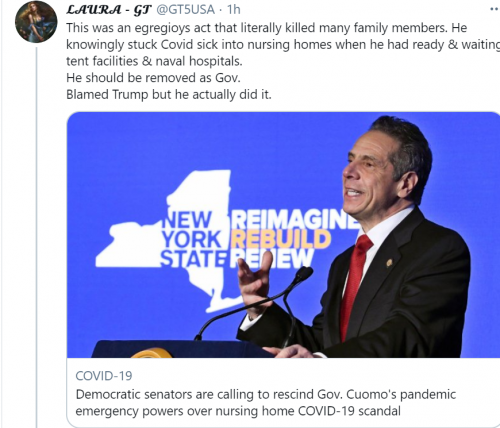Click the REIMAGINE word in the image
Screen dimensions: 500x428
pos(295,220)
